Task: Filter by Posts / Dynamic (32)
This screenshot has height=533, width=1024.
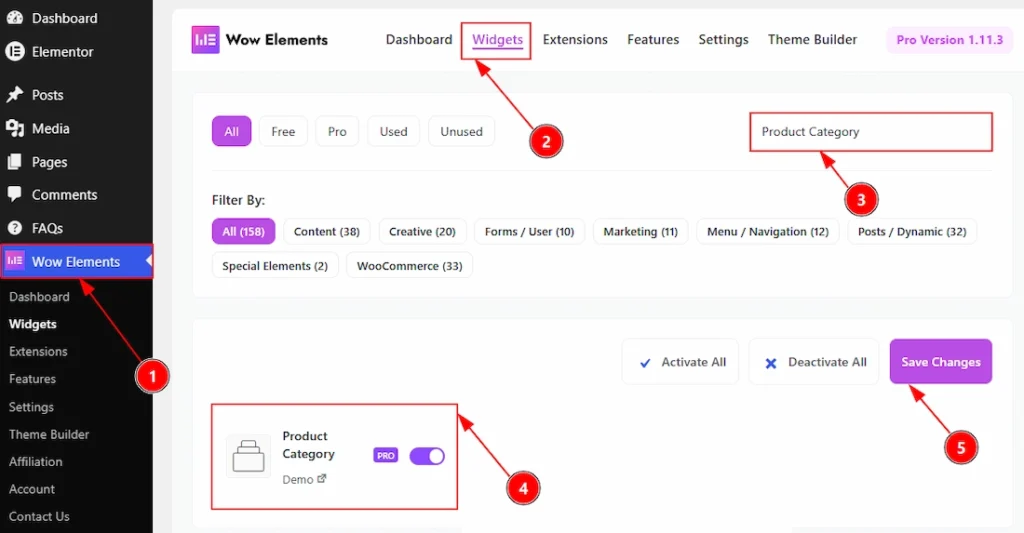Action: pos(912,231)
